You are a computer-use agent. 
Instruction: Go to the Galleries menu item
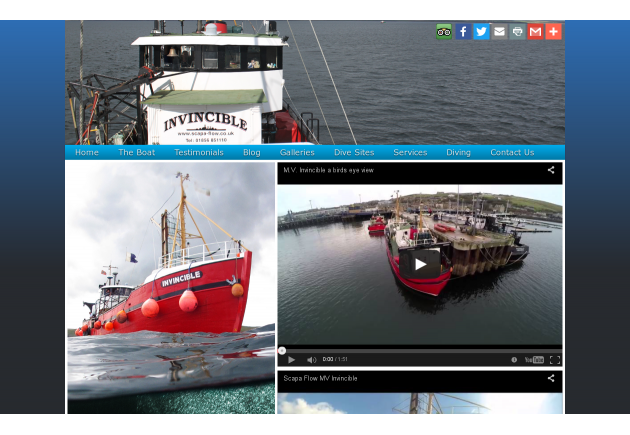click(297, 153)
